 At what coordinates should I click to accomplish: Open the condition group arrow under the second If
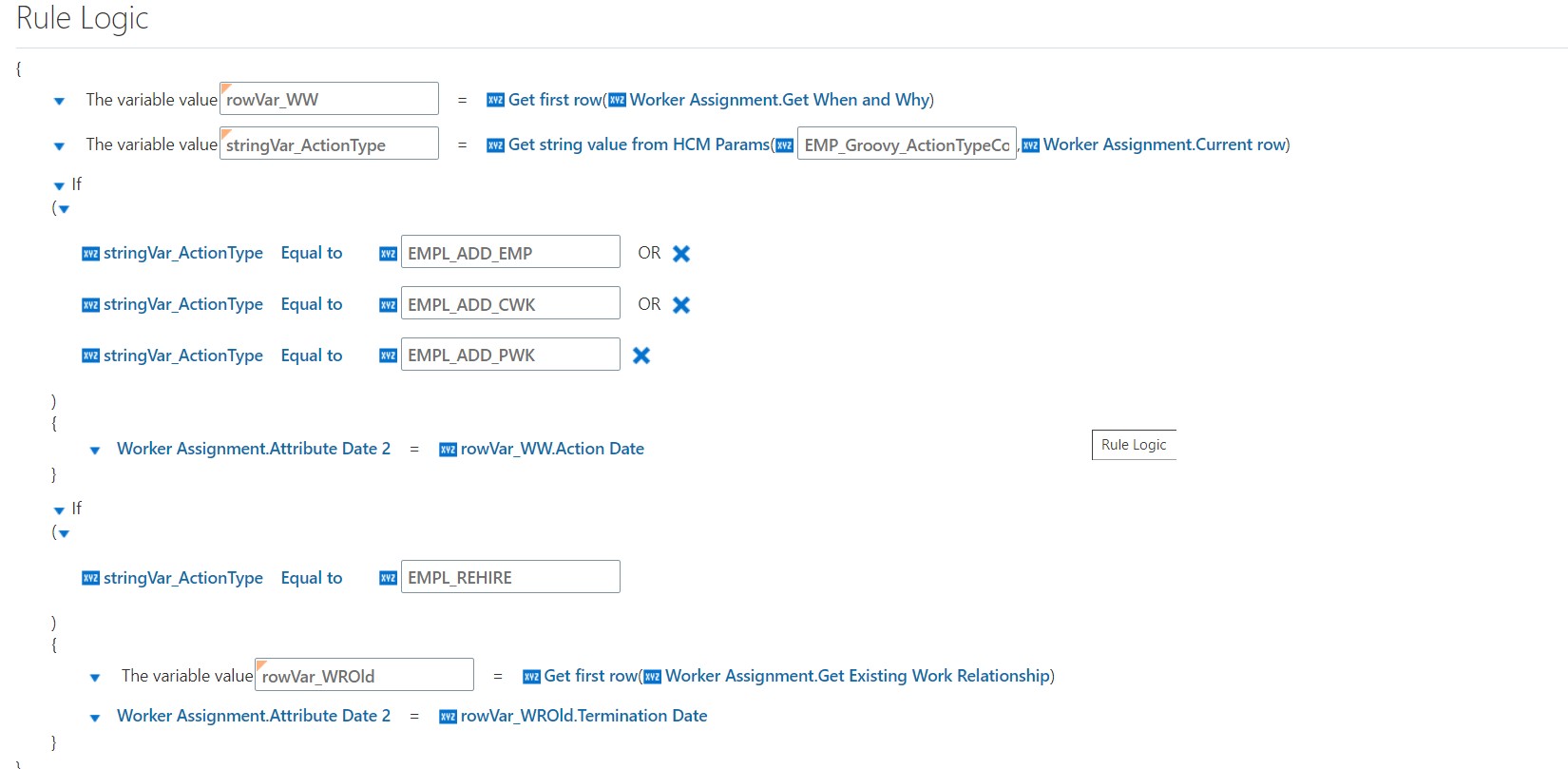pos(65,533)
